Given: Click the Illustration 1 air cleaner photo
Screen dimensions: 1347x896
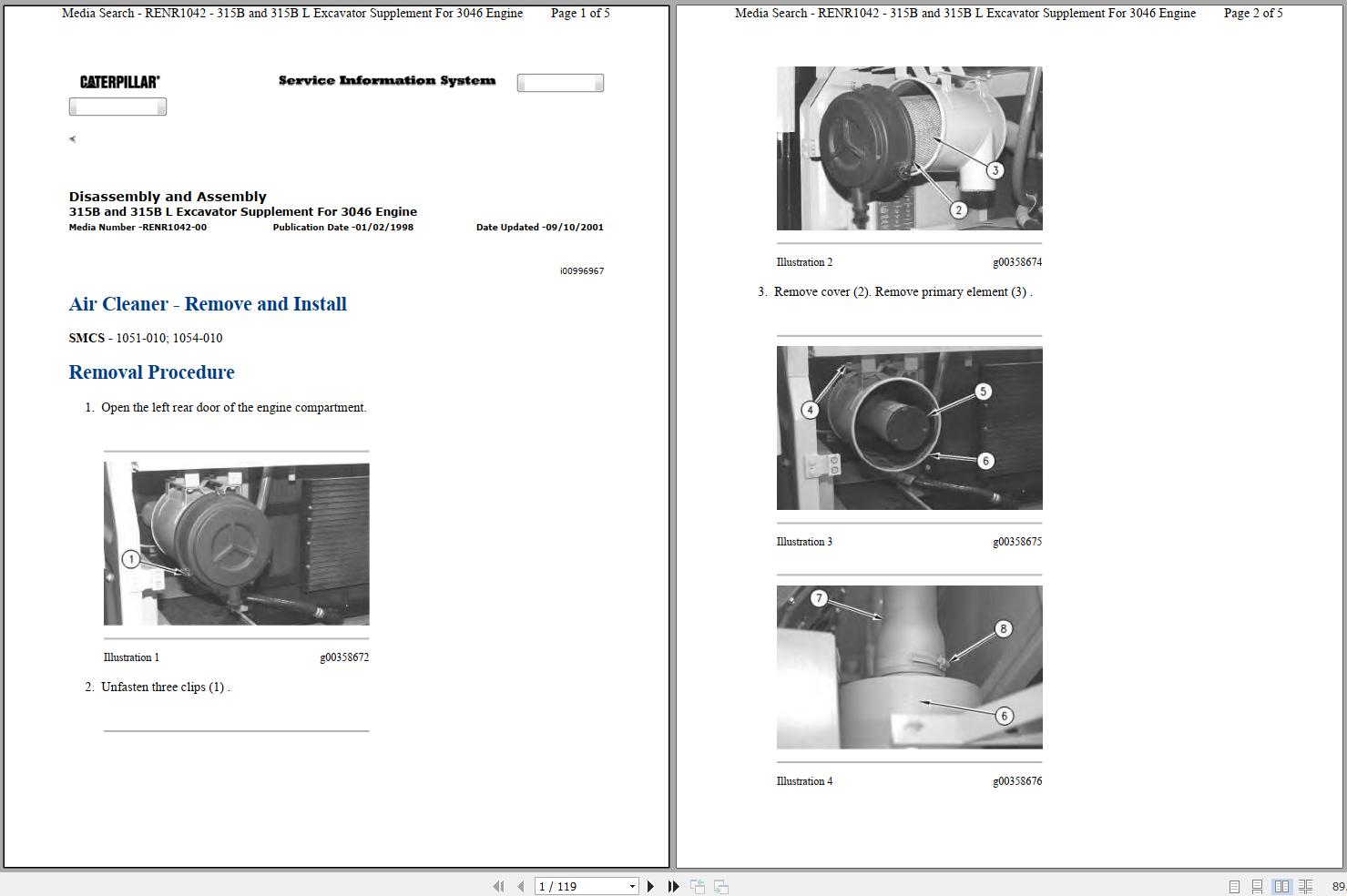Looking at the screenshot, I should tap(236, 543).
